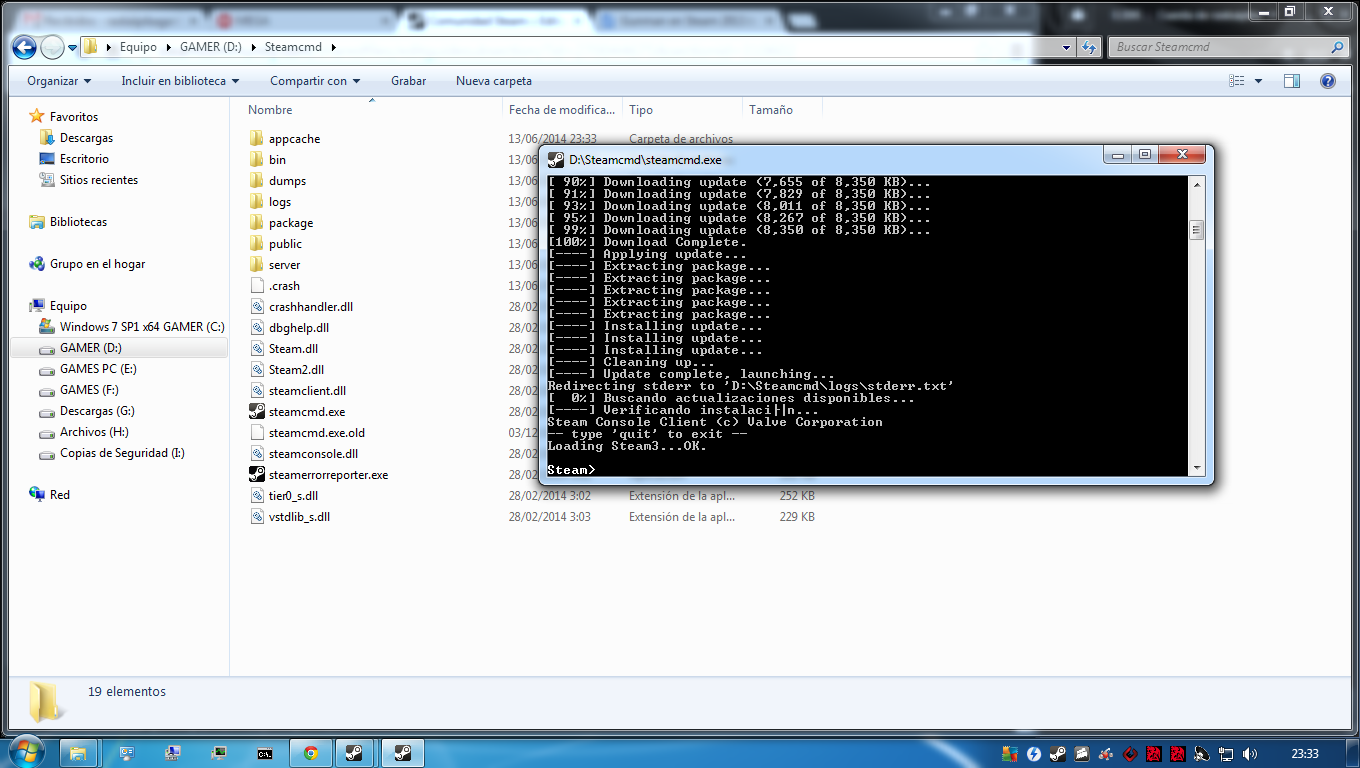Open the Archivos (H:) drive
Viewport: 1360px width, 768px height.
click(x=94, y=432)
